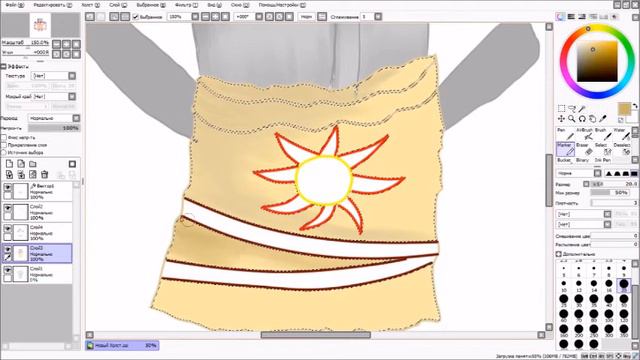Open the Редактировать menu
The height and width of the screenshot is (360, 640).
[x=53, y=5]
